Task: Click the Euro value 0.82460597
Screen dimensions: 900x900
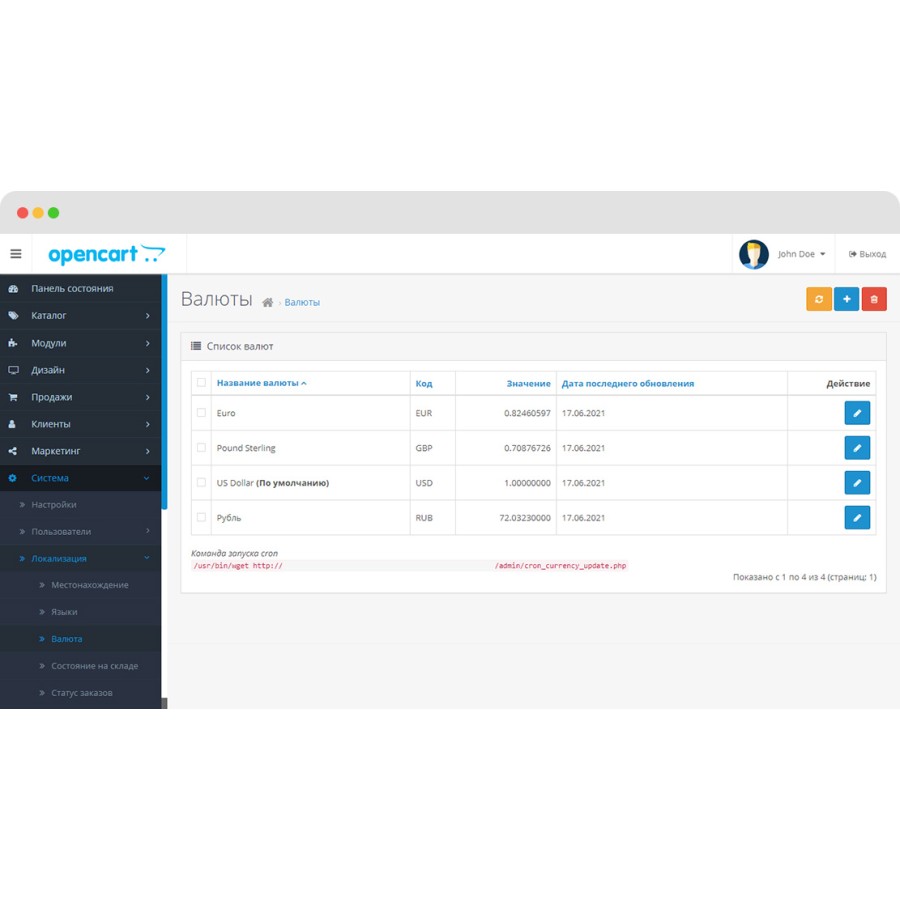Action: [x=527, y=413]
